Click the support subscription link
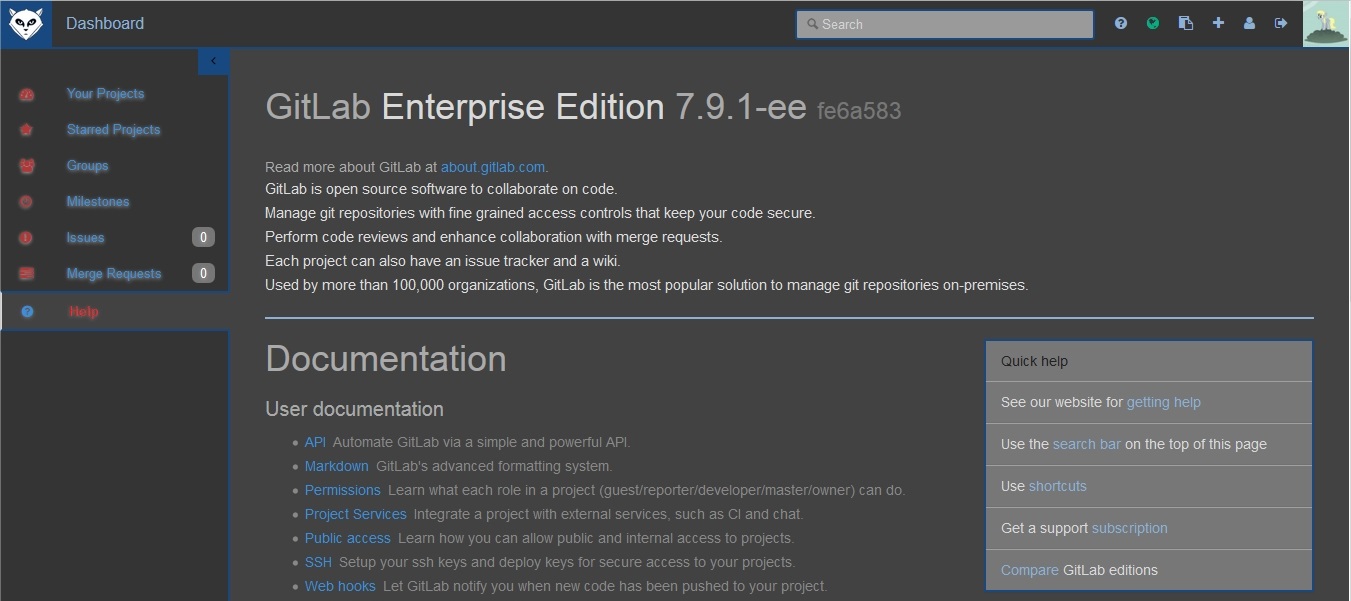This screenshot has height=601, width=1351. point(1130,528)
